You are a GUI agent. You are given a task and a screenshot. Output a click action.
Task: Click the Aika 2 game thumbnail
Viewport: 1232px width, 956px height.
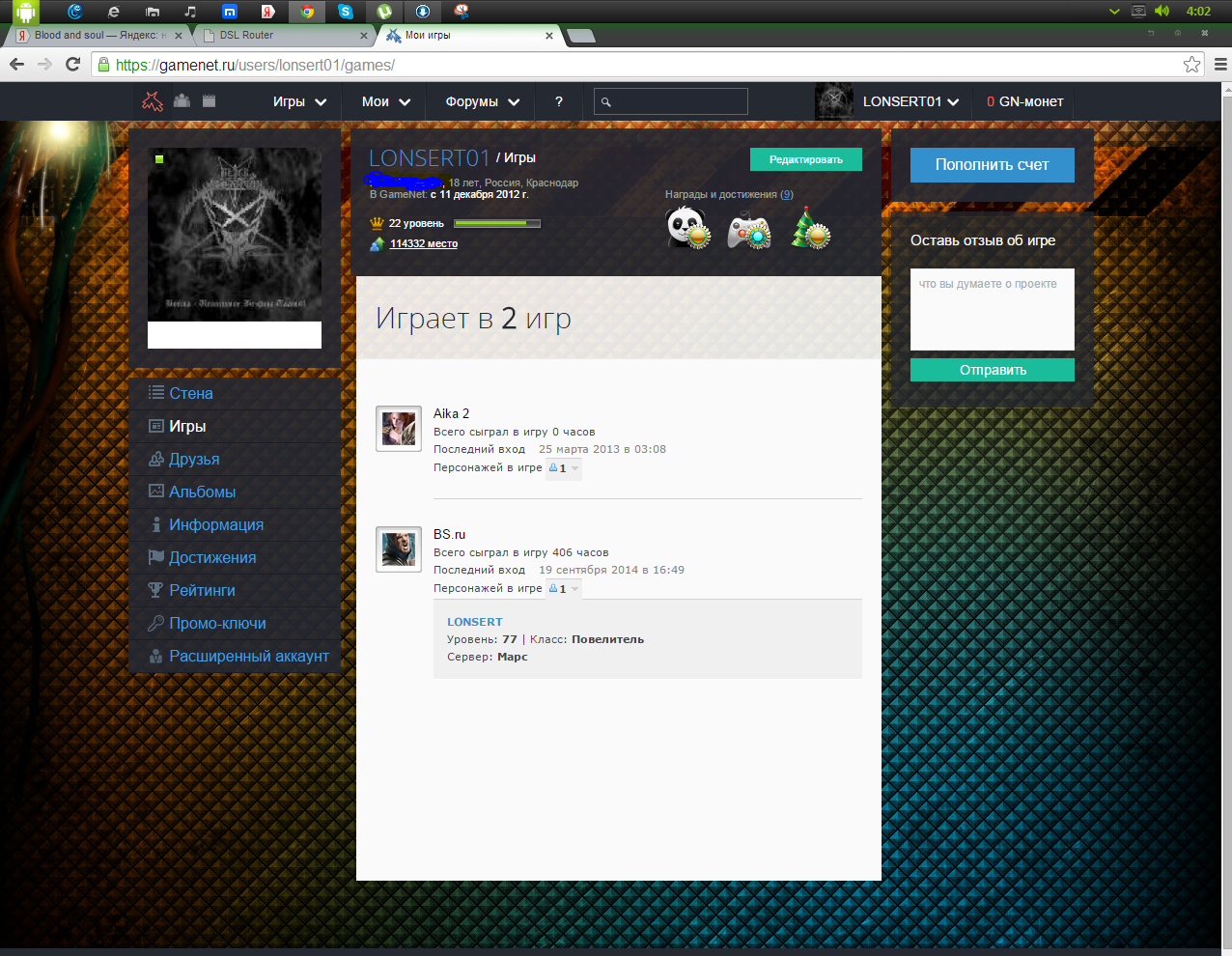tap(399, 429)
